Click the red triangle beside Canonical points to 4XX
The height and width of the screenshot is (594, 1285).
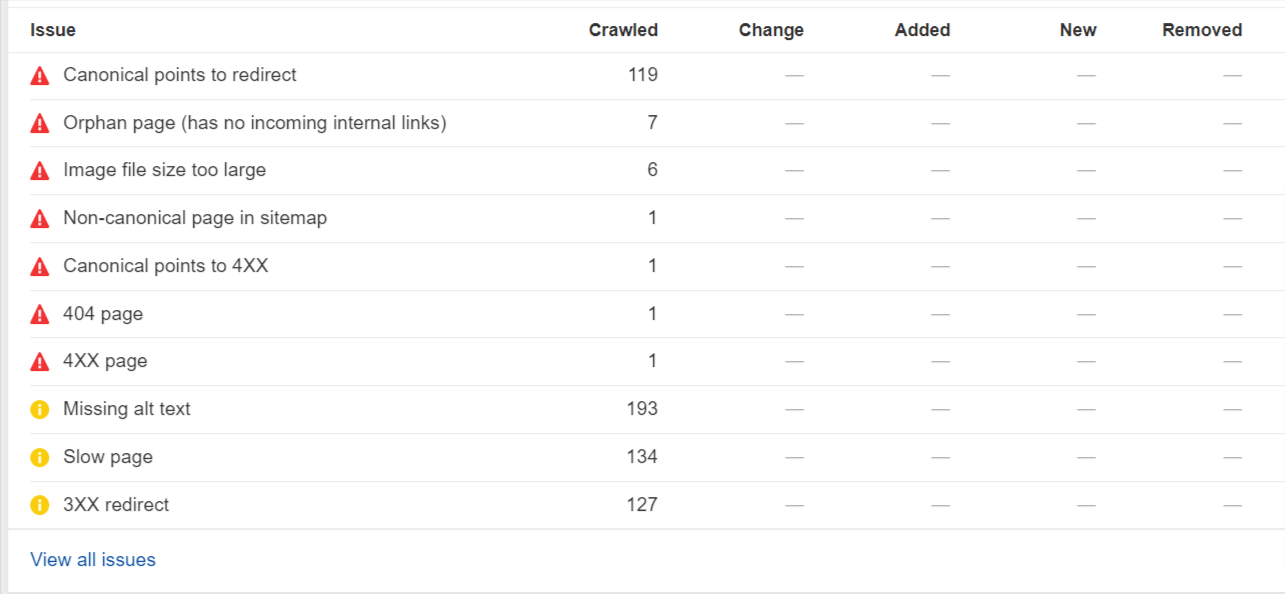point(40,267)
